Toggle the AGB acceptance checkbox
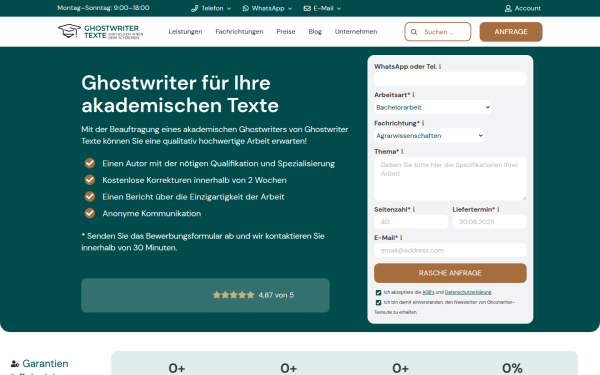The height and width of the screenshot is (375, 600). pyautogui.click(x=378, y=293)
